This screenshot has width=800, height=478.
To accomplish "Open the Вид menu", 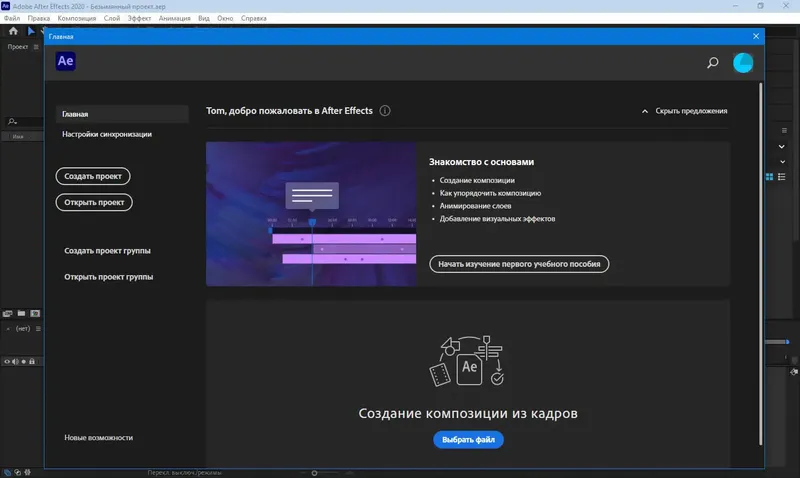I will pos(204,18).
